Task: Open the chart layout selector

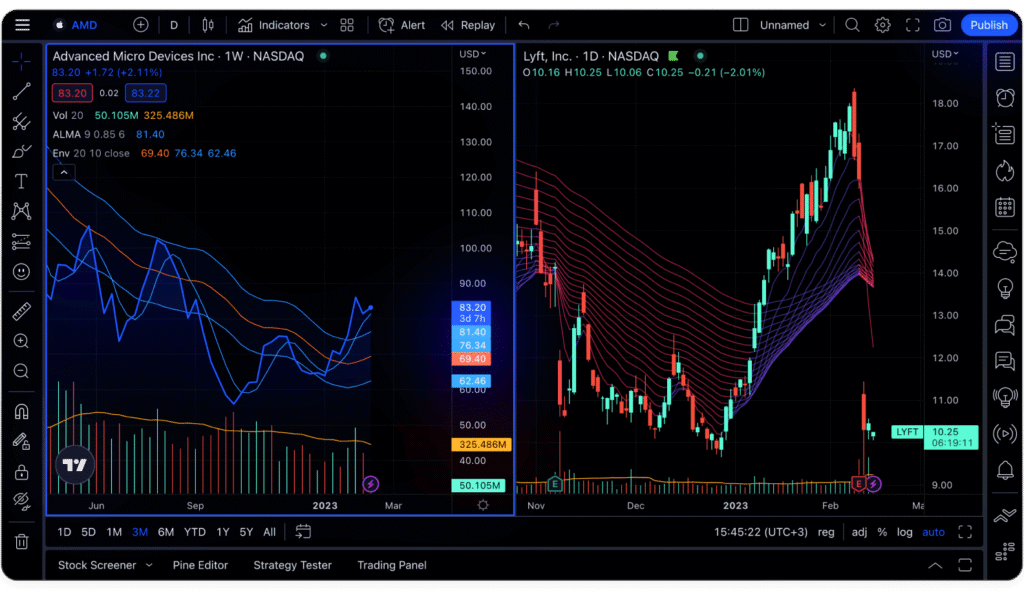Action: (x=740, y=25)
